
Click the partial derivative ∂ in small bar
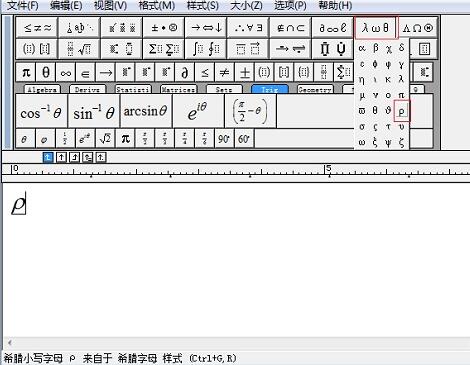(185, 72)
